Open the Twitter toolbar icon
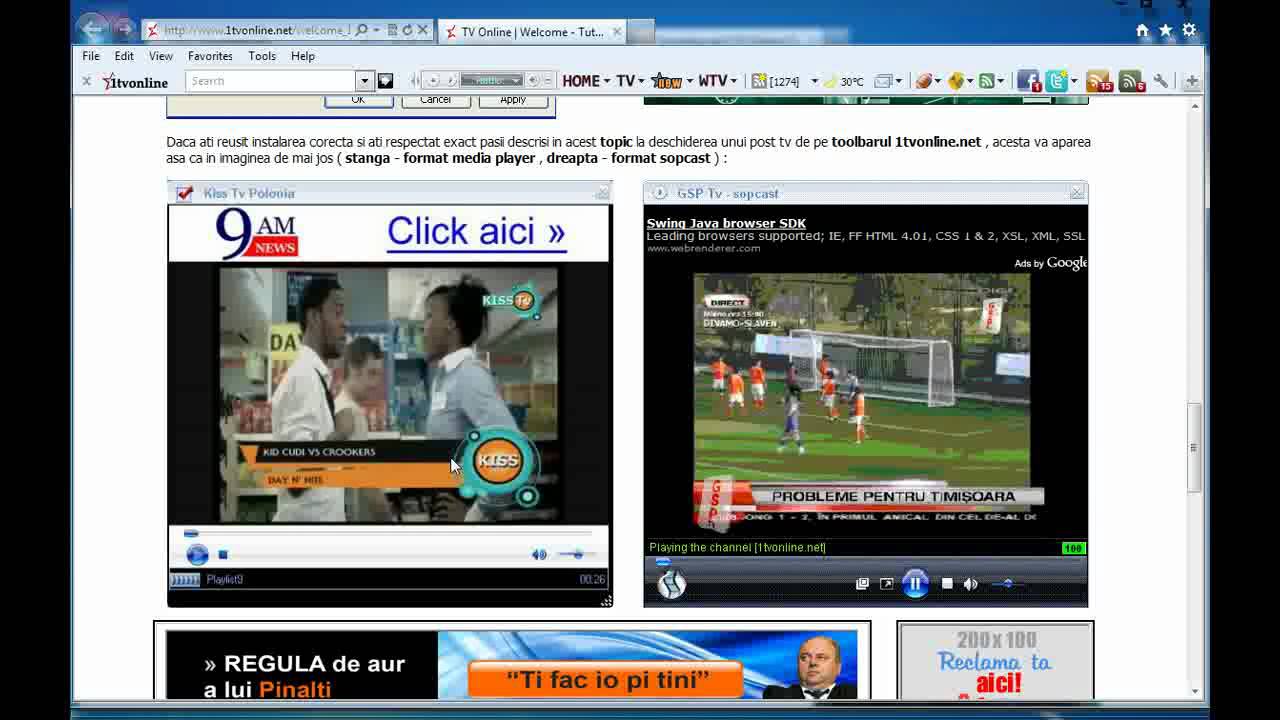 coord(1058,82)
